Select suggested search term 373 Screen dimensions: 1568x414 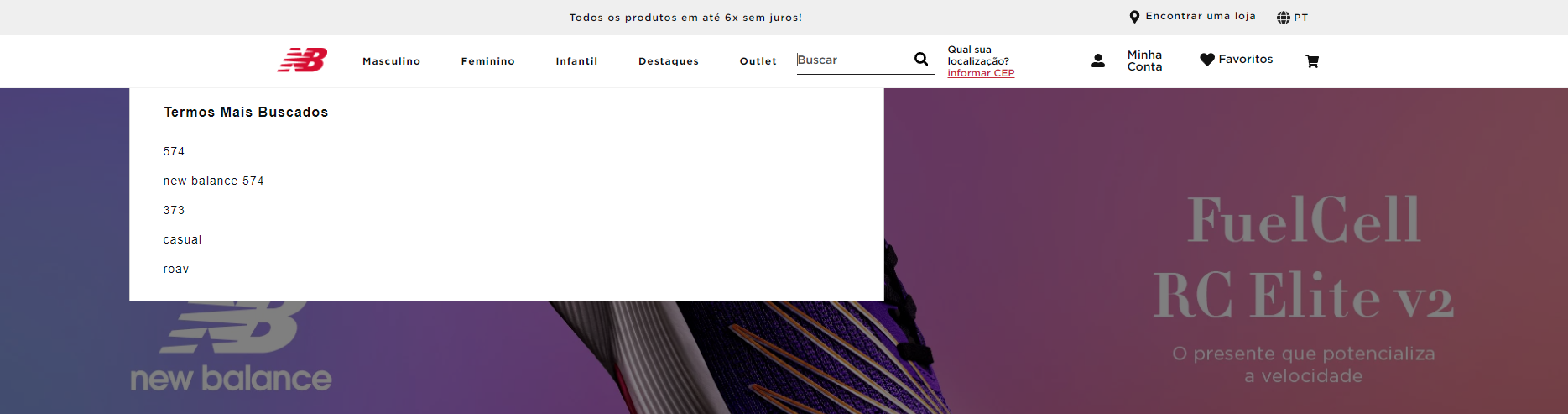tap(174, 210)
